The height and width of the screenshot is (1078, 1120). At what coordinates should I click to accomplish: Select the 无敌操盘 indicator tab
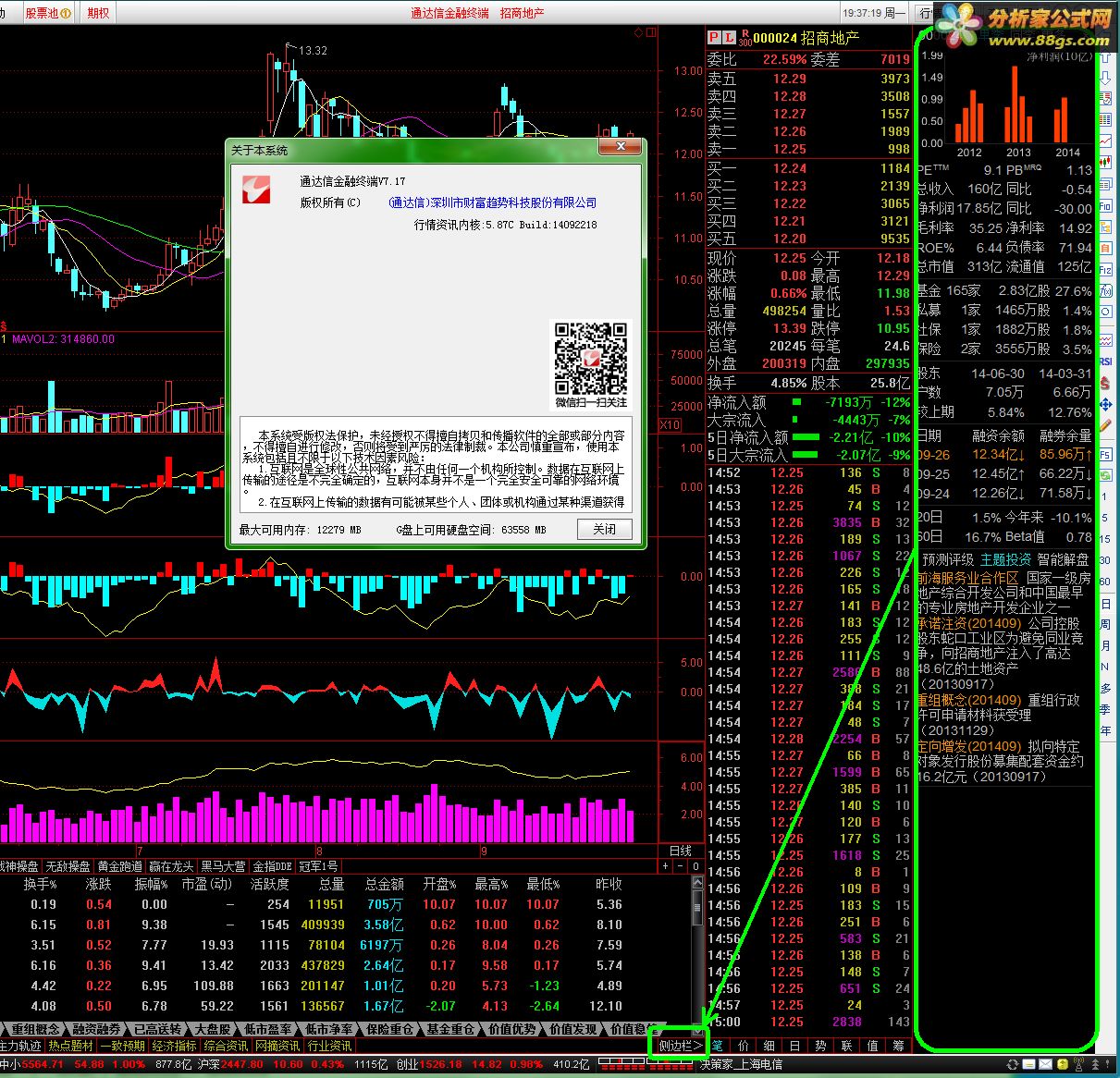click(68, 866)
